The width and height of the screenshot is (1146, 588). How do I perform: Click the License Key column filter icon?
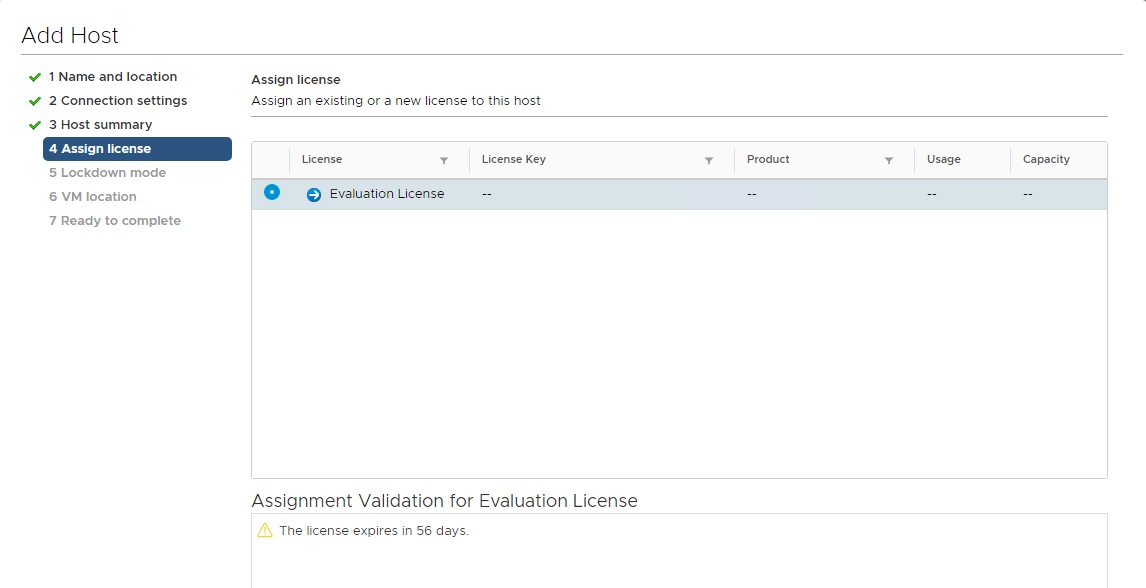coord(708,161)
